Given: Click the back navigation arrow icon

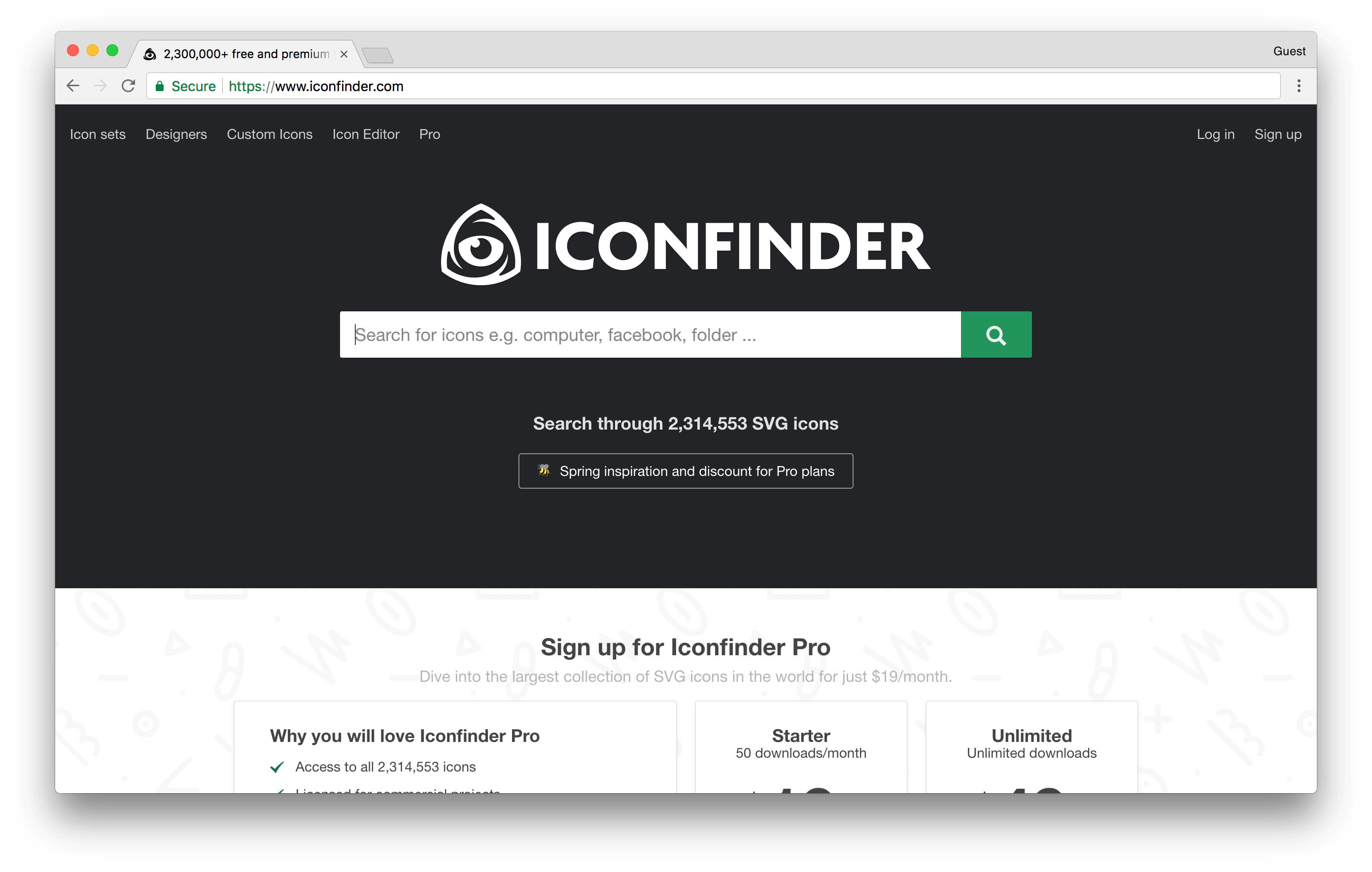Looking at the screenshot, I should pyautogui.click(x=73, y=85).
